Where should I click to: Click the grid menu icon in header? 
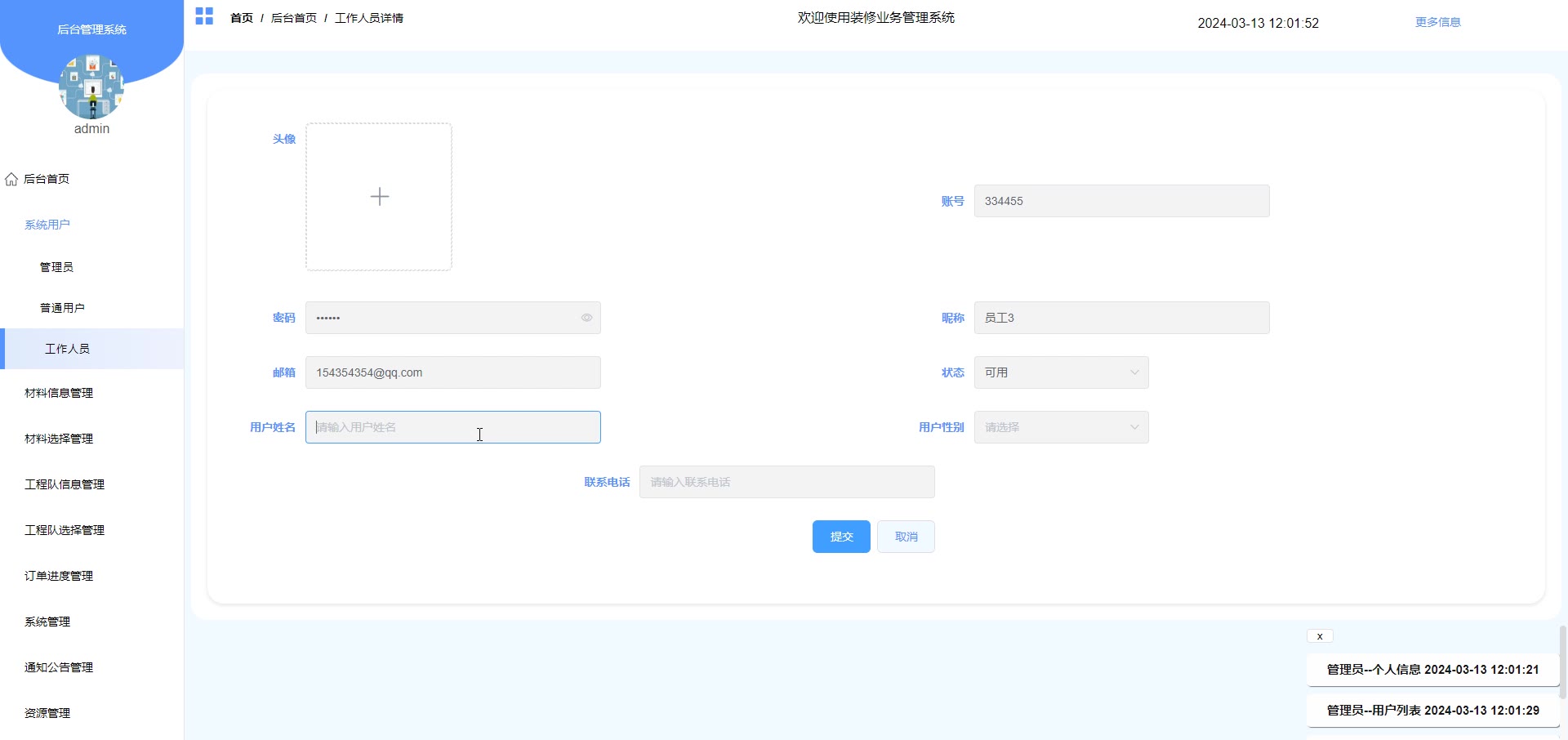click(204, 16)
